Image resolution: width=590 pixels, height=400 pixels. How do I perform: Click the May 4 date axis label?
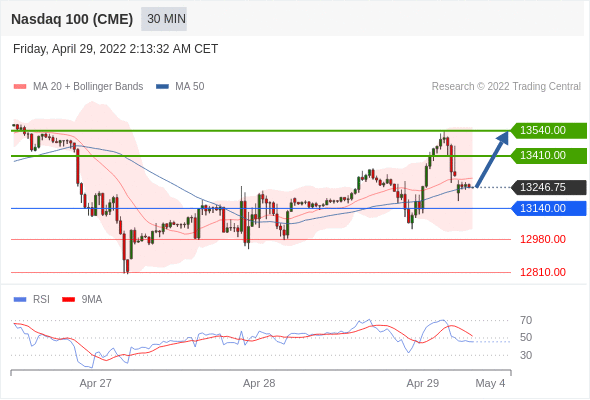click(x=490, y=383)
